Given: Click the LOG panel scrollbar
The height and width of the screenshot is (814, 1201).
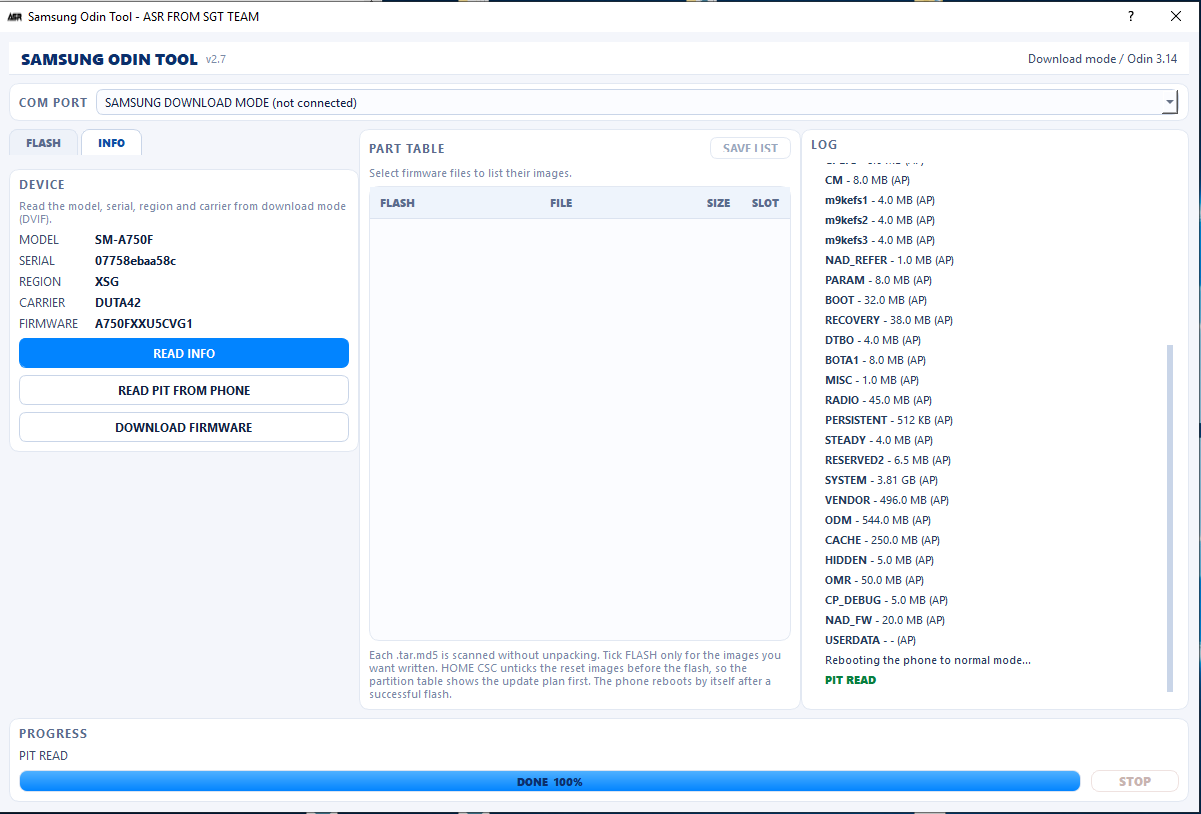Looking at the screenshot, I should click(x=1170, y=518).
